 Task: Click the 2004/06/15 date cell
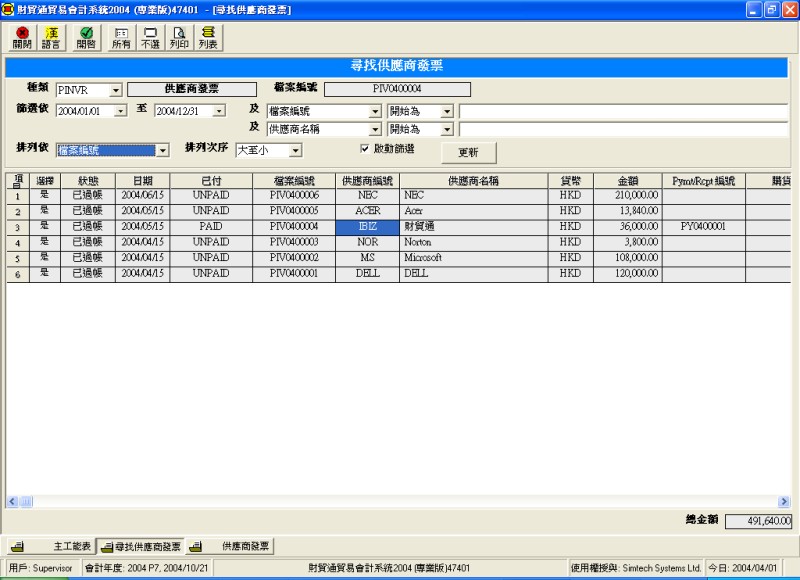(143, 195)
